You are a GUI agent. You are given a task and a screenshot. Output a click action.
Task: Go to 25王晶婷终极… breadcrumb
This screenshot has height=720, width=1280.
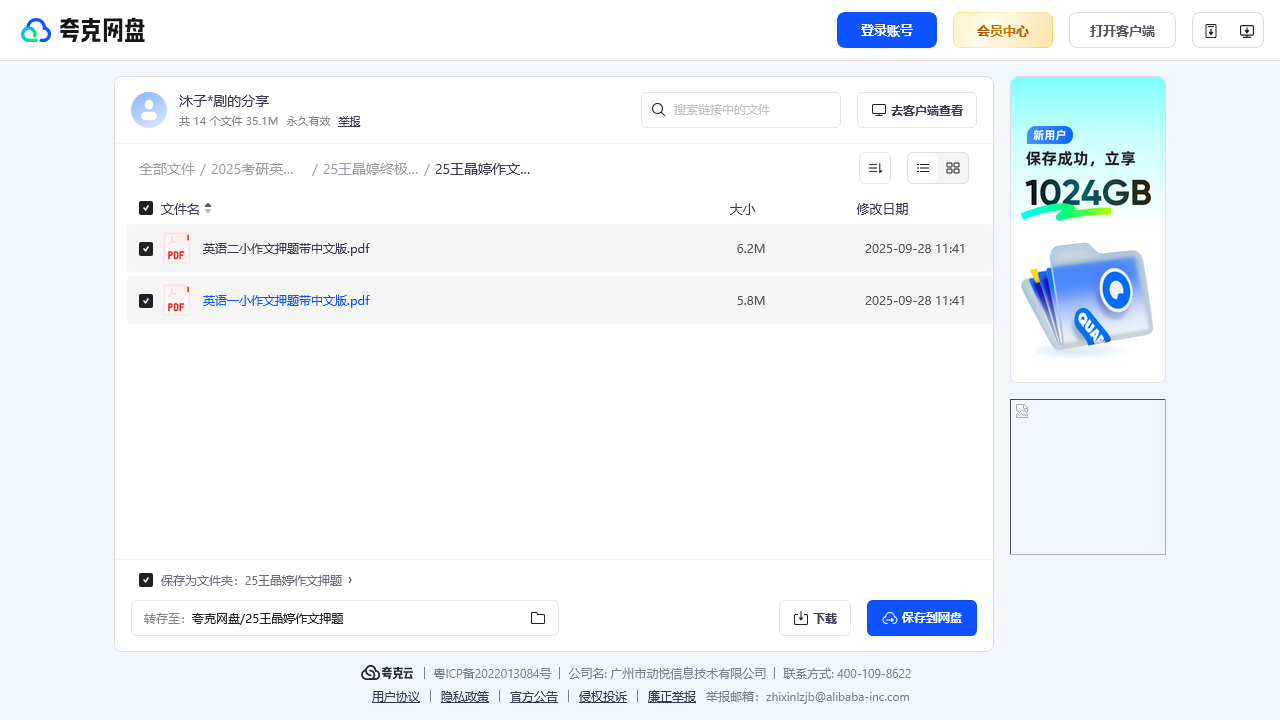pos(370,169)
